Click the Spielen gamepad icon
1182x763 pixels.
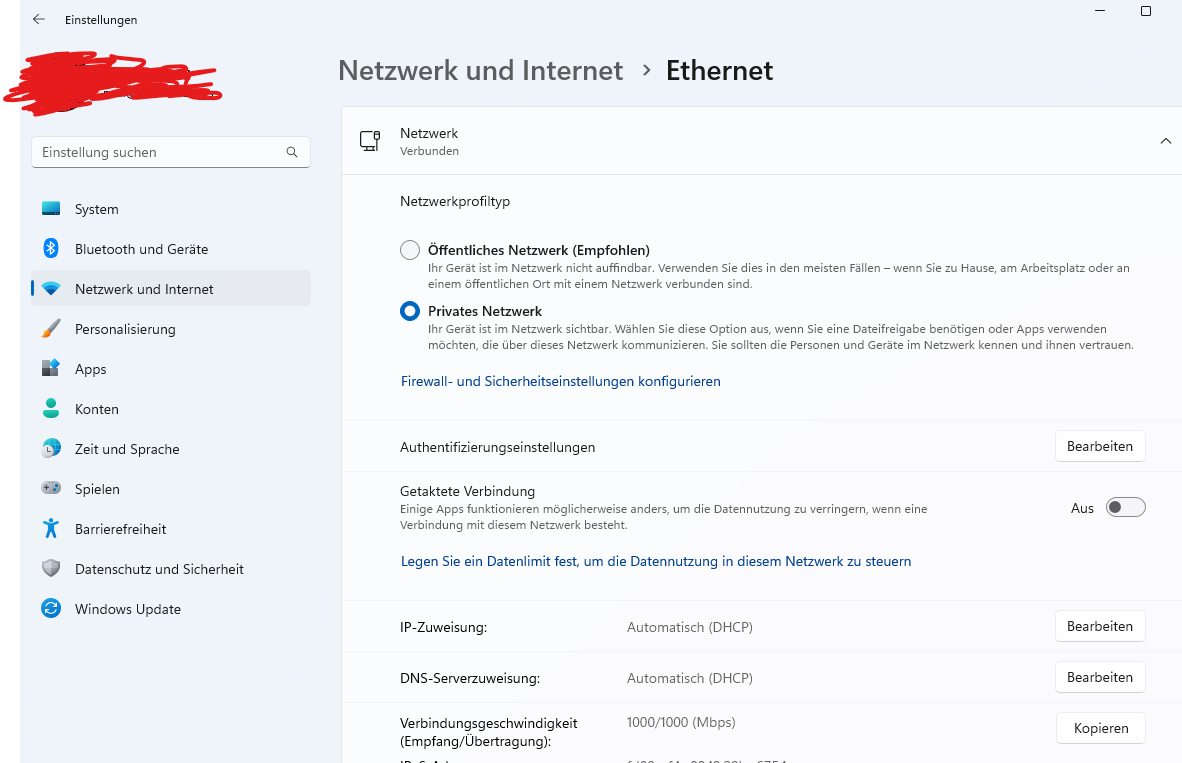coord(51,489)
